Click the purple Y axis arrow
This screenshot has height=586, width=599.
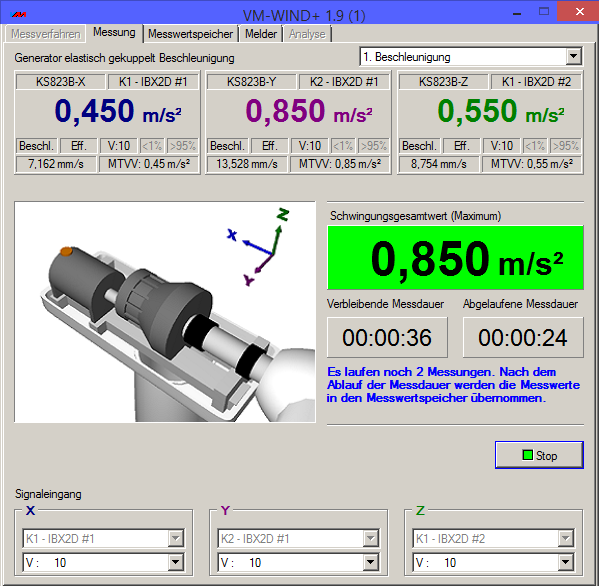pos(264,264)
